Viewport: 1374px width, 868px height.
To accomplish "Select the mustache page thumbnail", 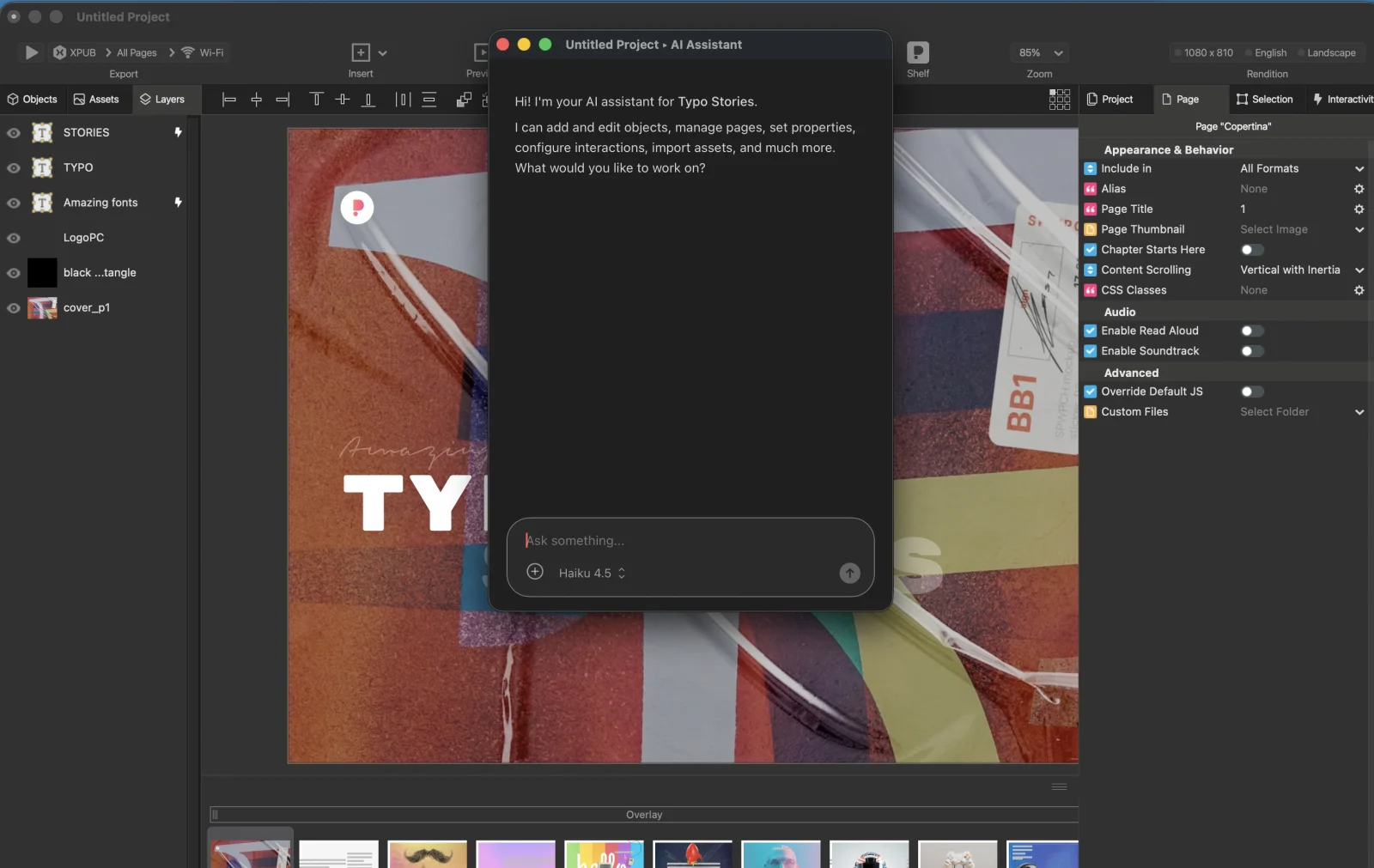I will [428, 854].
